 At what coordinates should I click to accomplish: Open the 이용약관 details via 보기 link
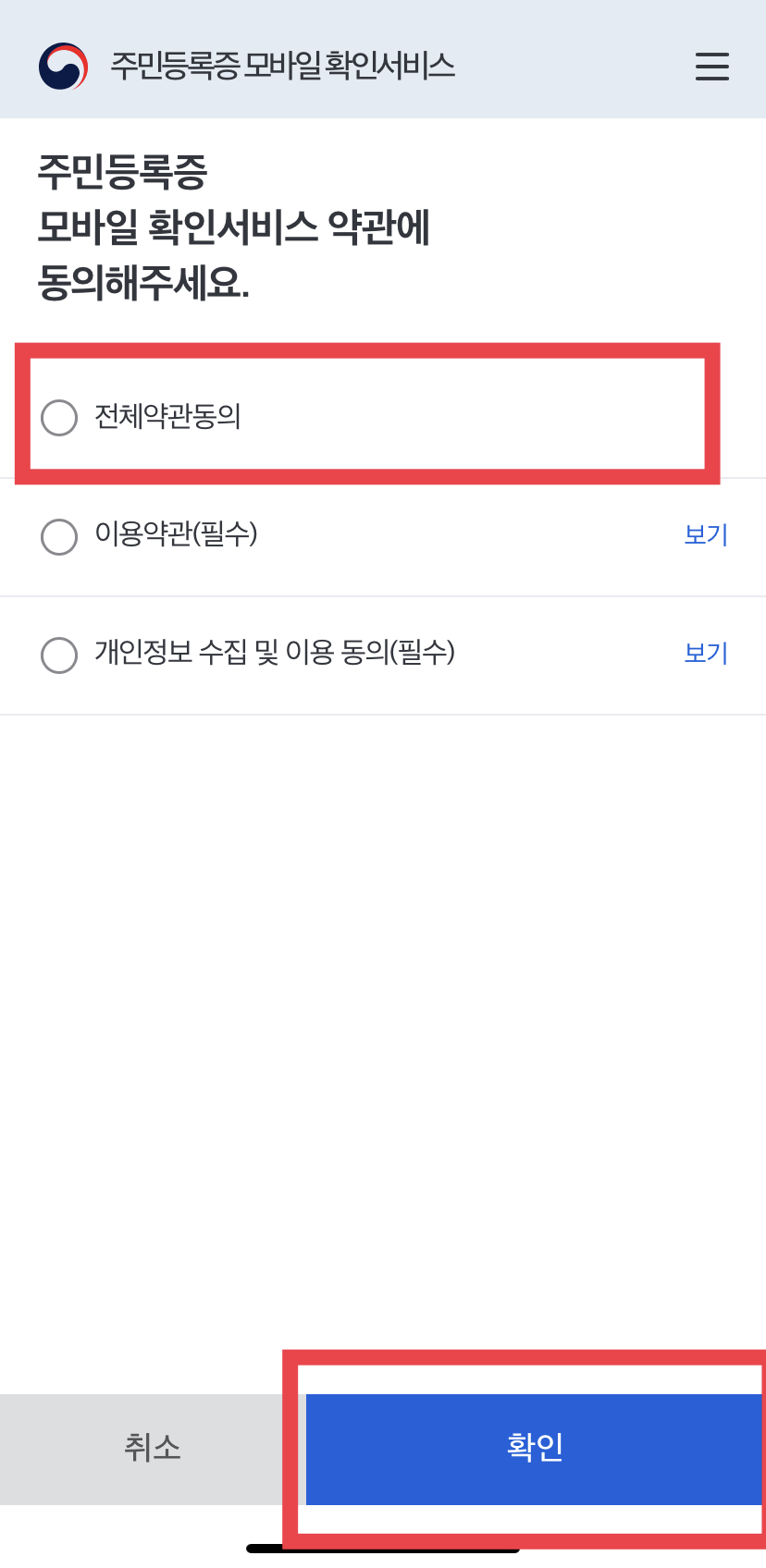click(x=705, y=535)
